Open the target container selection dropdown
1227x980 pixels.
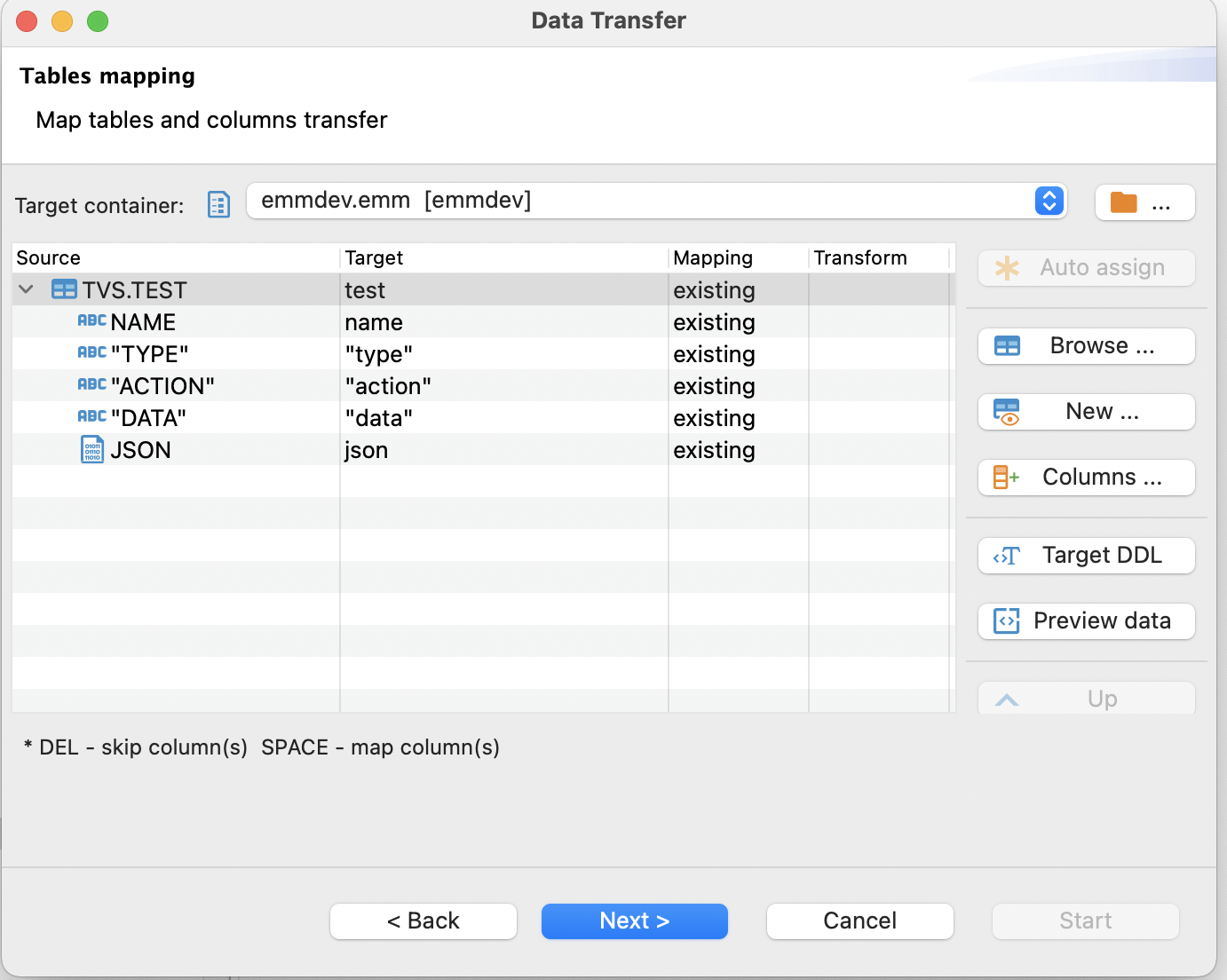(1049, 201)
